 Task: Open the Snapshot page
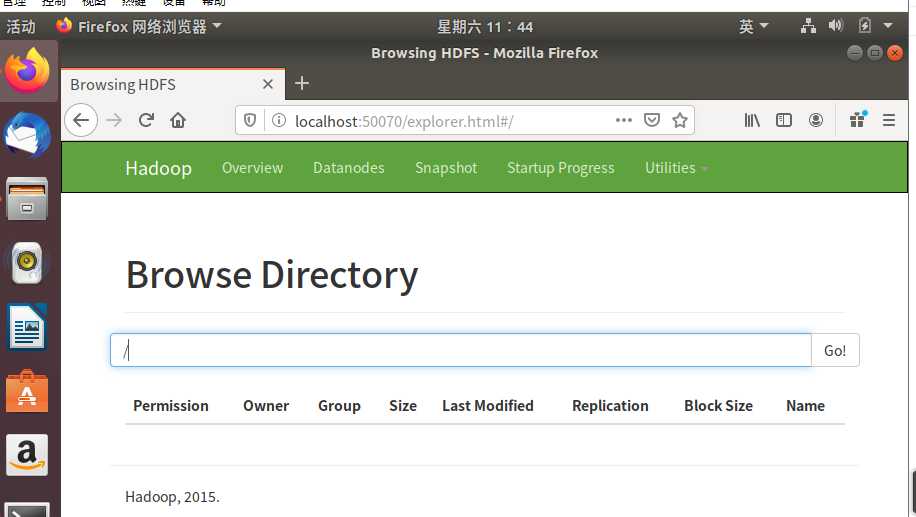click(446, 168)
